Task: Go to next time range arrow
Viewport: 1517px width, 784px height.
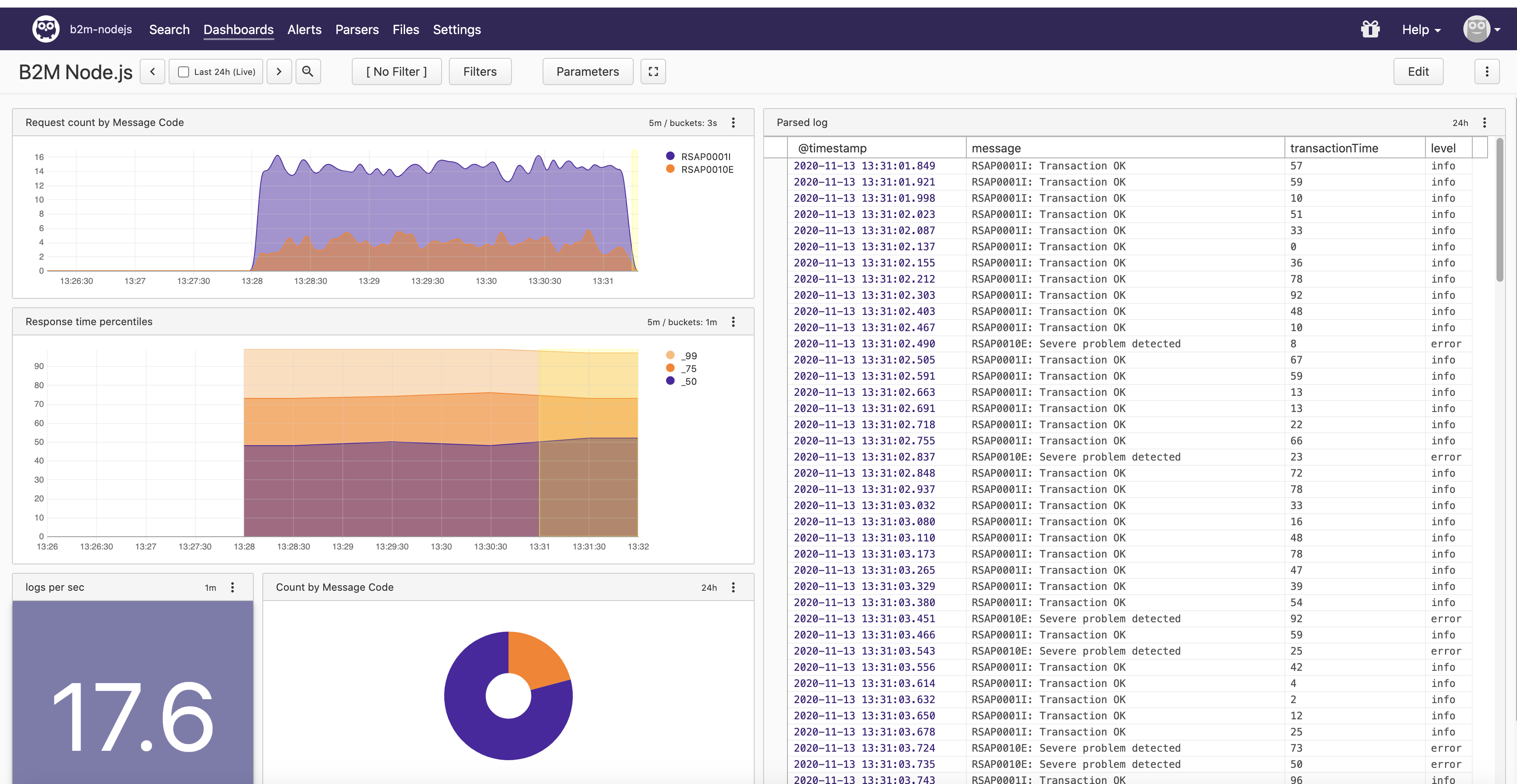Action: click(x=279, y=71)
